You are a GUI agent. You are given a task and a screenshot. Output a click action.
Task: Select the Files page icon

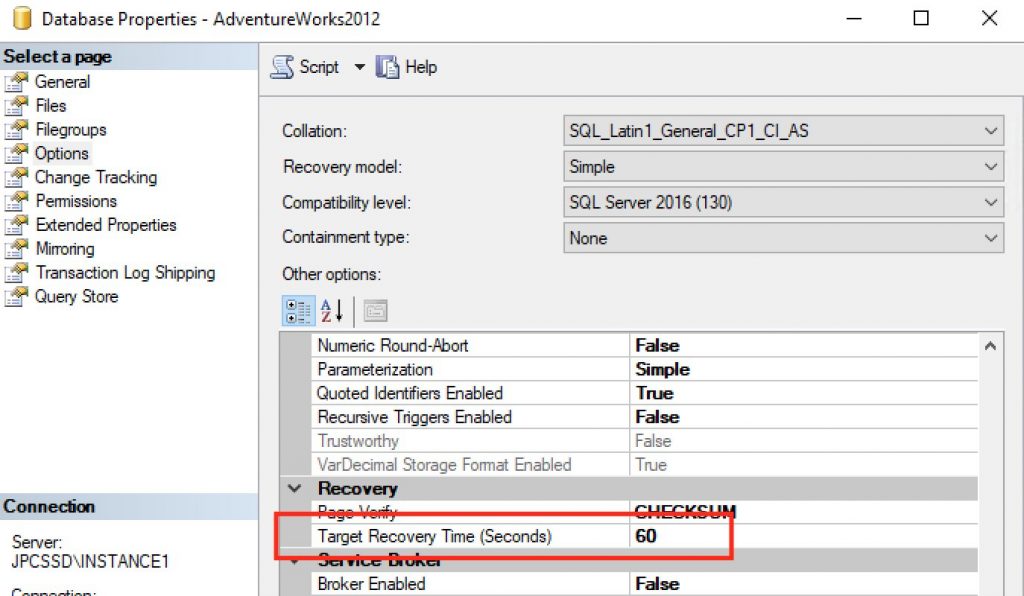(x=51, y=105)
